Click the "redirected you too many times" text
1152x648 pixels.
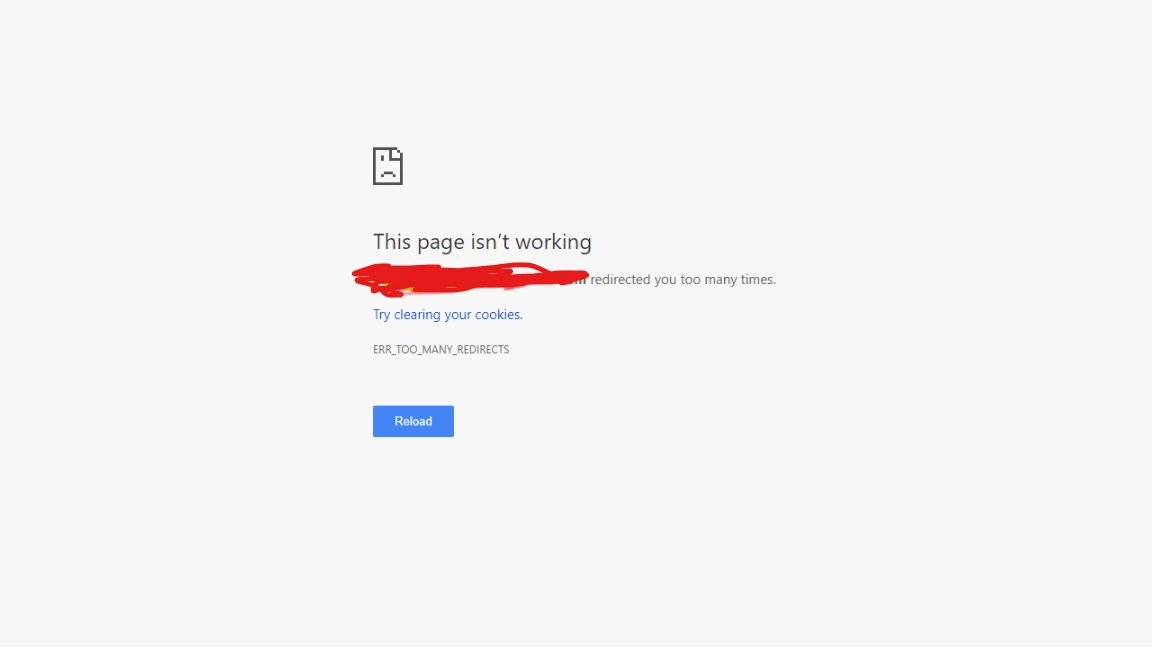click(683, 279)
